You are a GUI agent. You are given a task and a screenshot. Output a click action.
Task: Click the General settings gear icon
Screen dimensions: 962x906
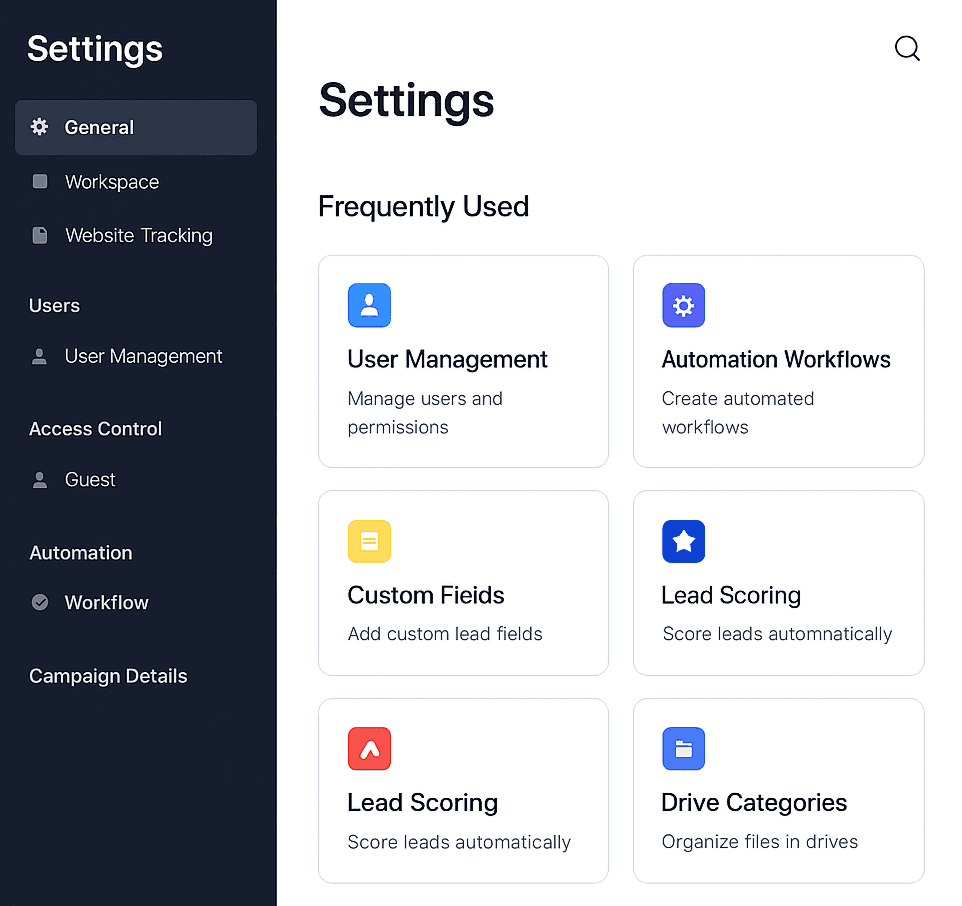tap(39, 127)
